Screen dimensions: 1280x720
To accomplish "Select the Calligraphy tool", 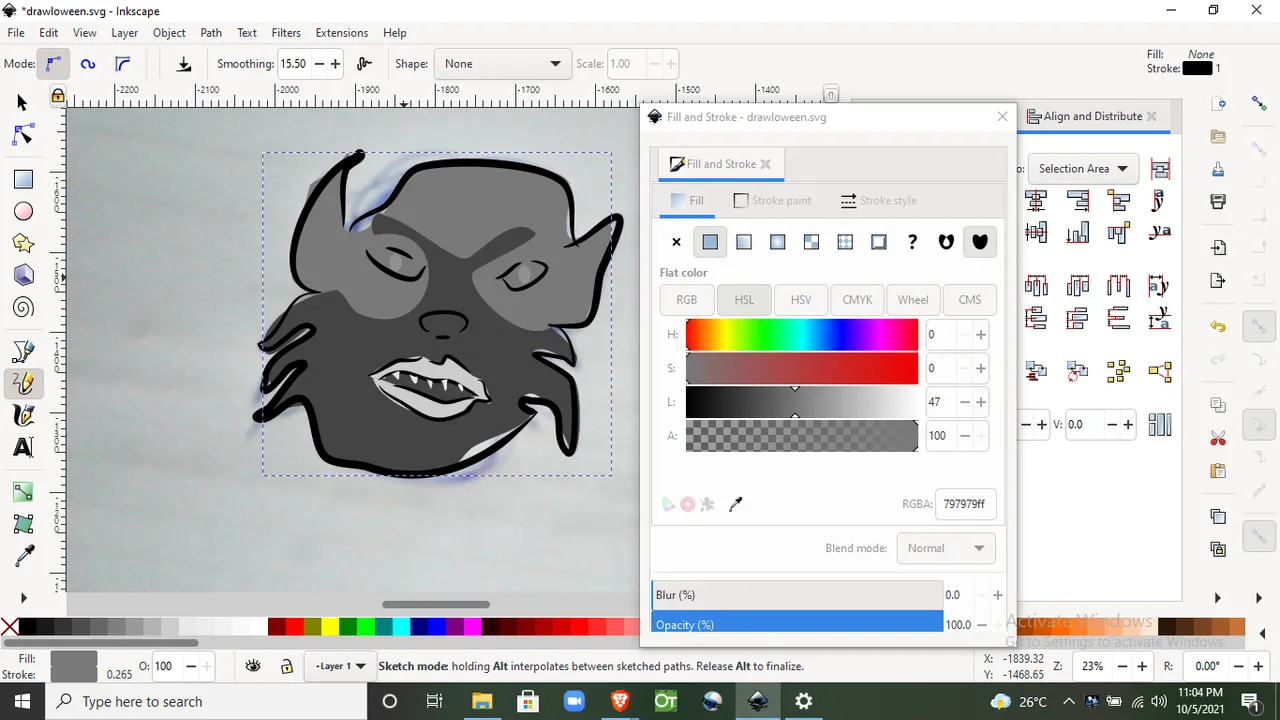I will point(23,415).
